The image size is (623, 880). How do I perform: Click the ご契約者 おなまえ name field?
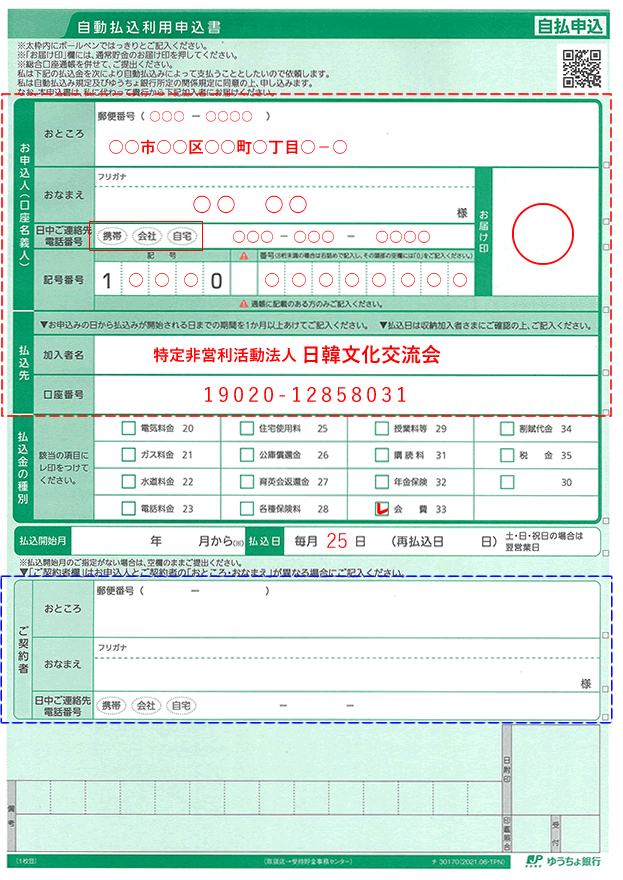click(346, 675)
